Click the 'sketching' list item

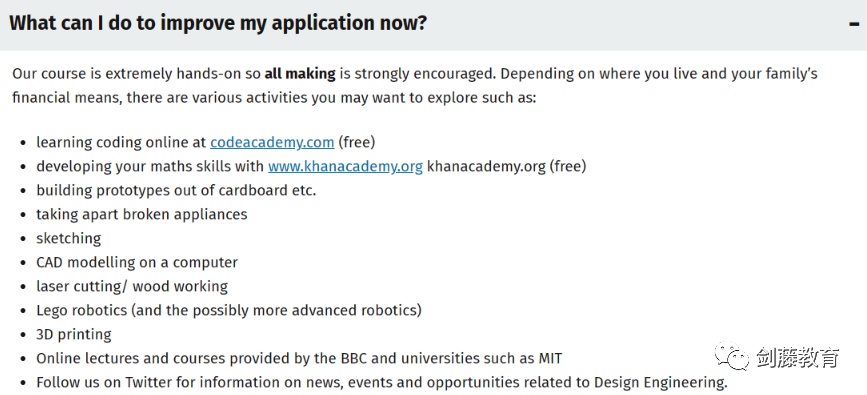69,238
